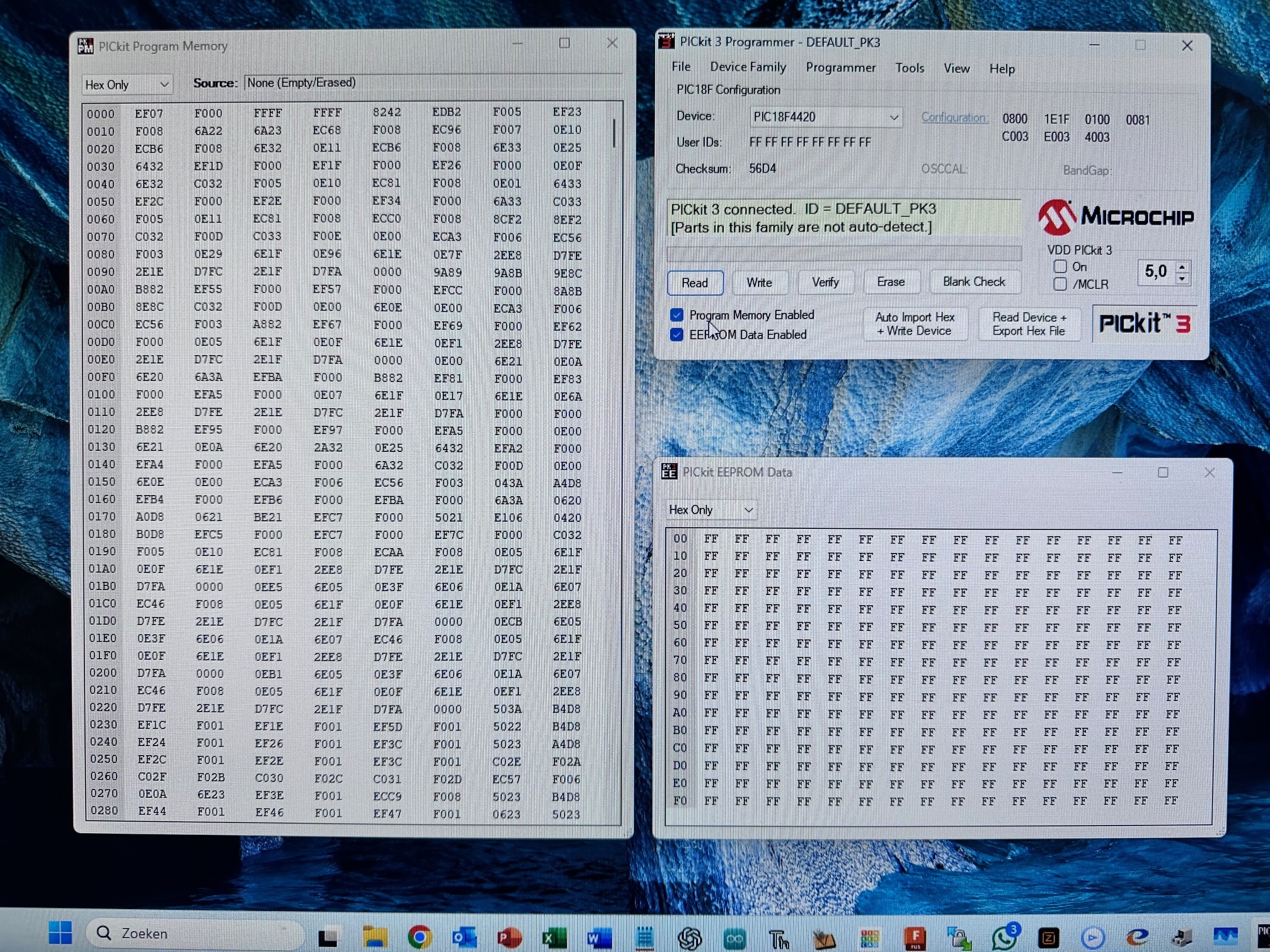Click PICkit 3 Programmer title icon

click(x=666, y=42)
